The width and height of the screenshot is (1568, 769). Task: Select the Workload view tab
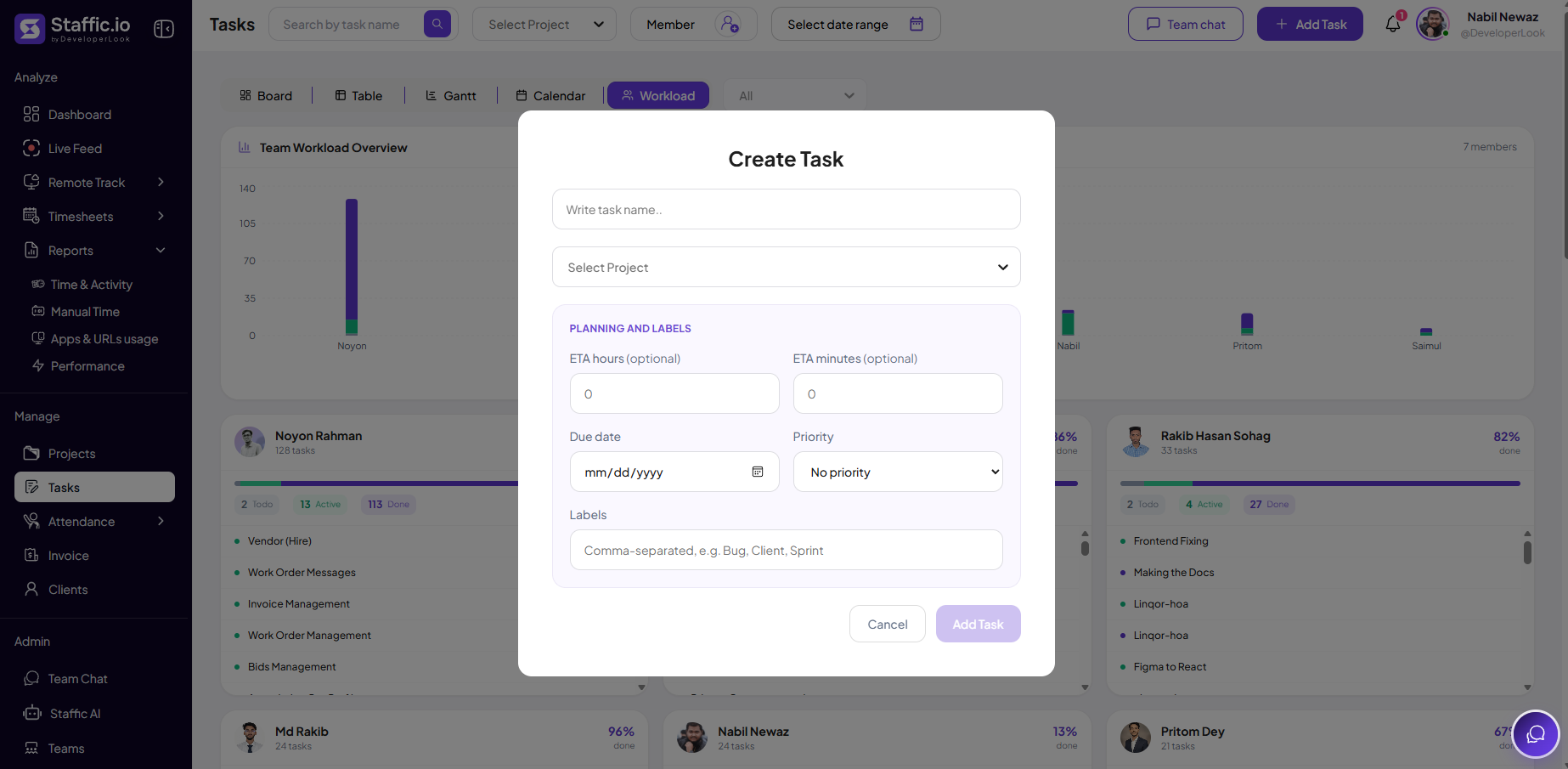658,96
